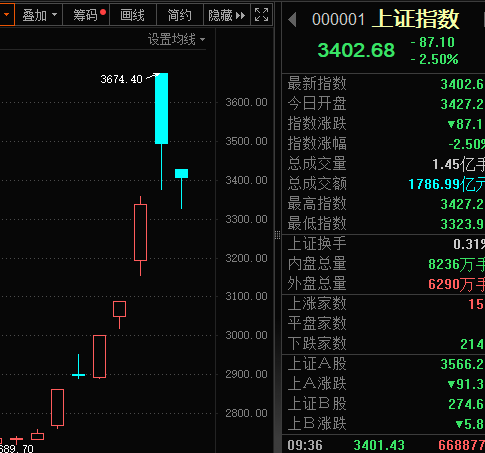Click the stock code 000001

point(338,19)
